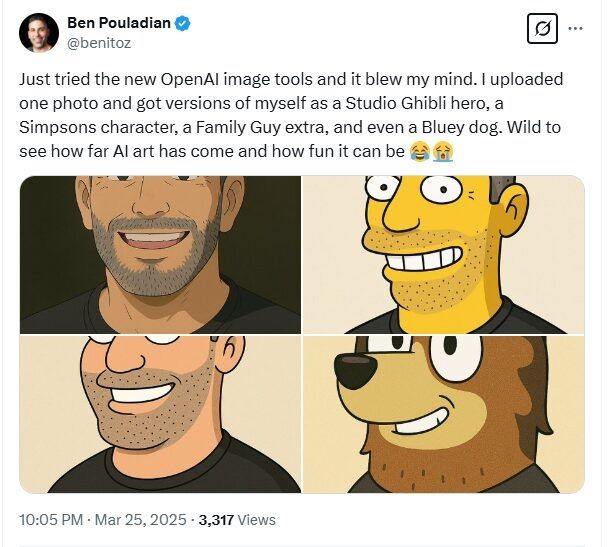Screen dimensions: 612x547
Task: Open the three-dot more options menu
Action: (x=575, y=29)
